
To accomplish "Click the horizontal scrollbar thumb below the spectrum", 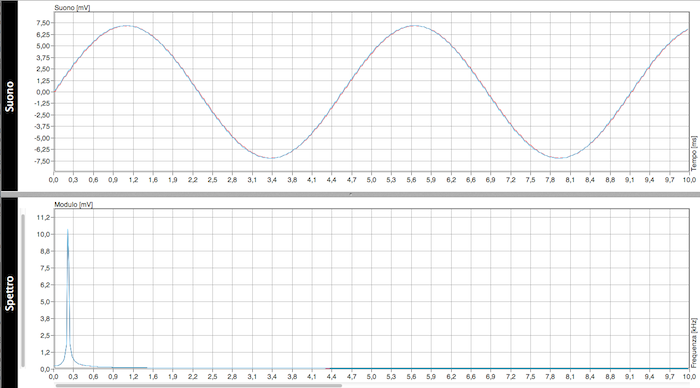I will coord(199,385).
